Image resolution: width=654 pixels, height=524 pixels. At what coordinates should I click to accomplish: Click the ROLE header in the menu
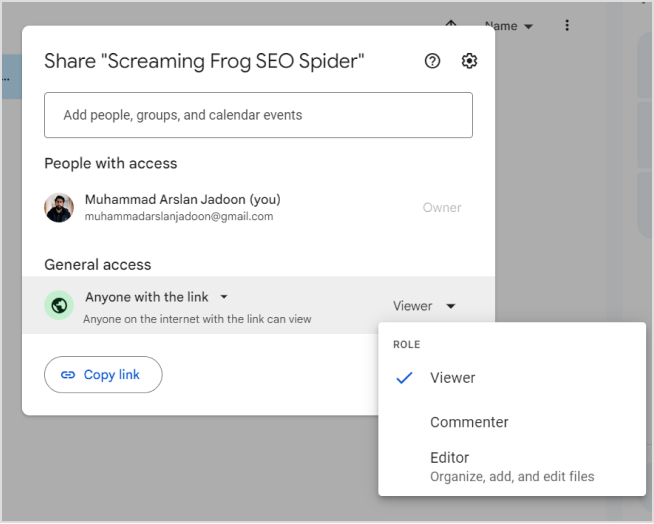(407, 345)
